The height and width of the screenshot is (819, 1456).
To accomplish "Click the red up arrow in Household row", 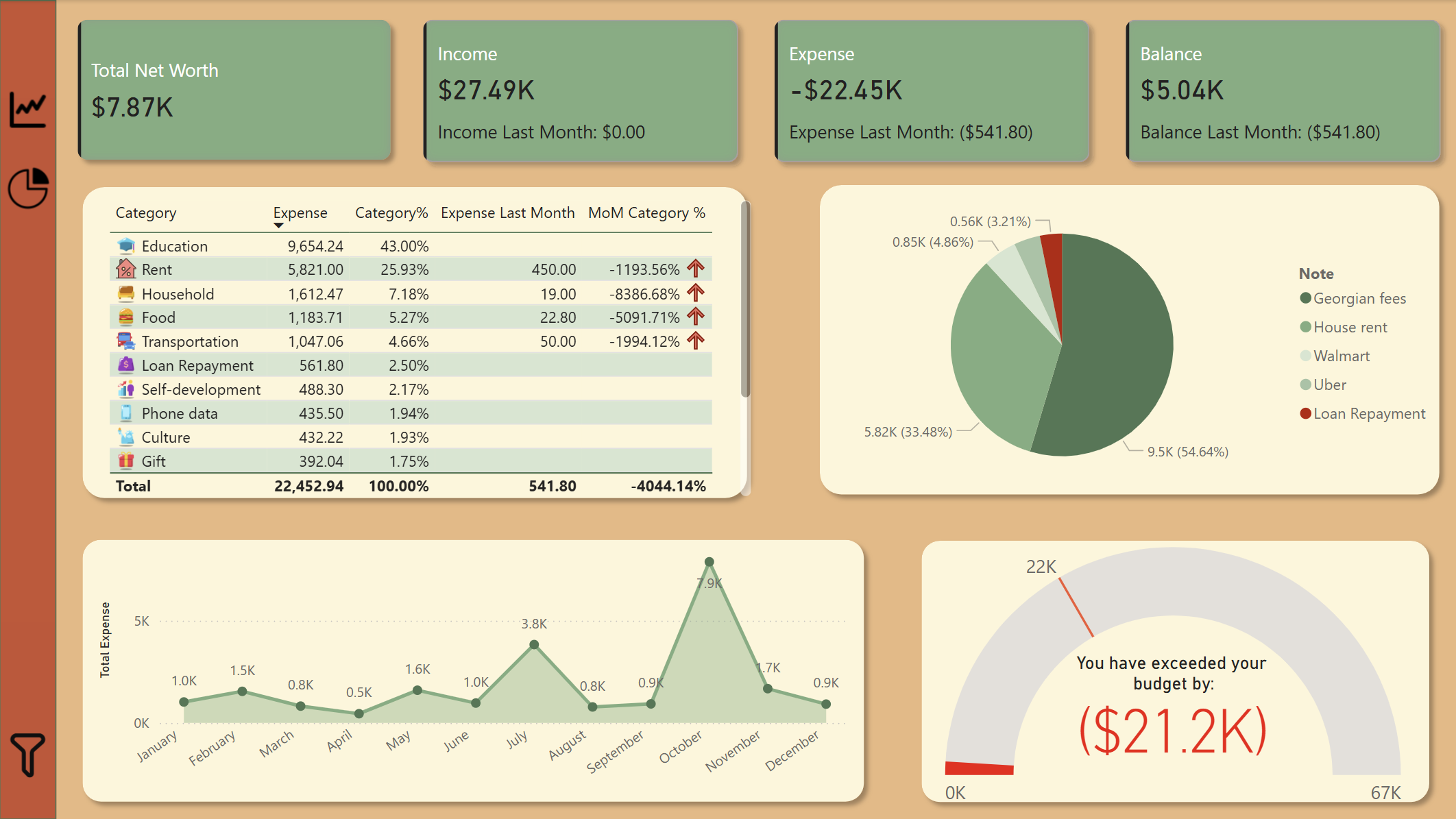I will pos(696,293).
